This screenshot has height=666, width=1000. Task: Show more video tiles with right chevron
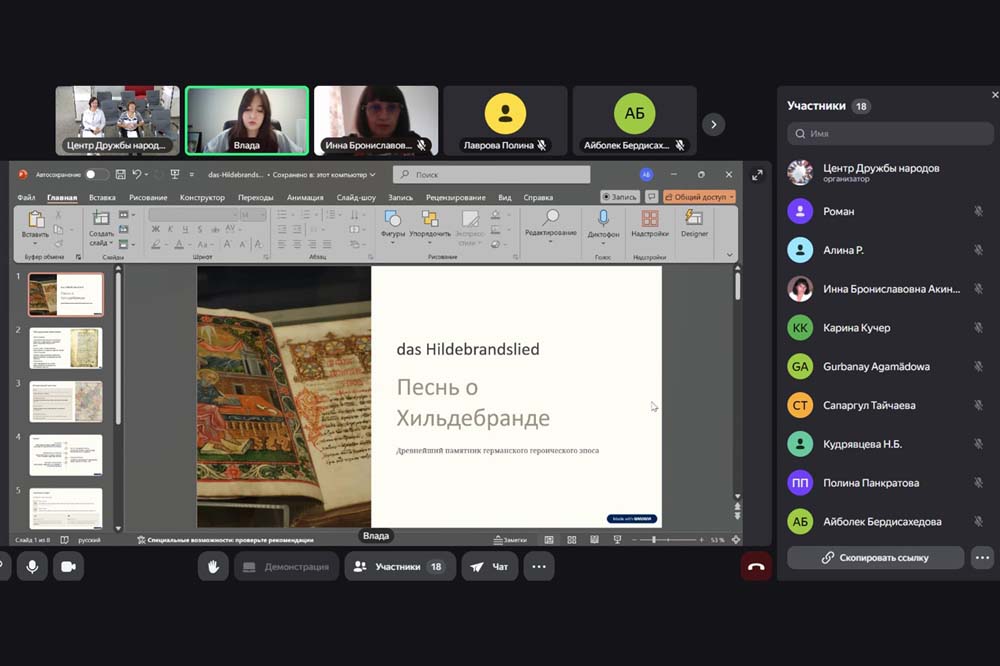(713, 124)
